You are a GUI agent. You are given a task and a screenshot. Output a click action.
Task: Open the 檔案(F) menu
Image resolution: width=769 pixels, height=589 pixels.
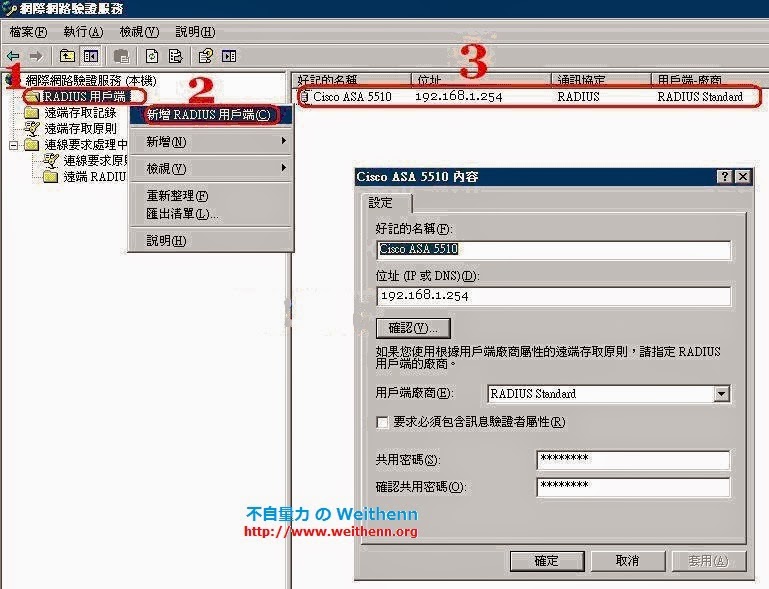(28, 32)
